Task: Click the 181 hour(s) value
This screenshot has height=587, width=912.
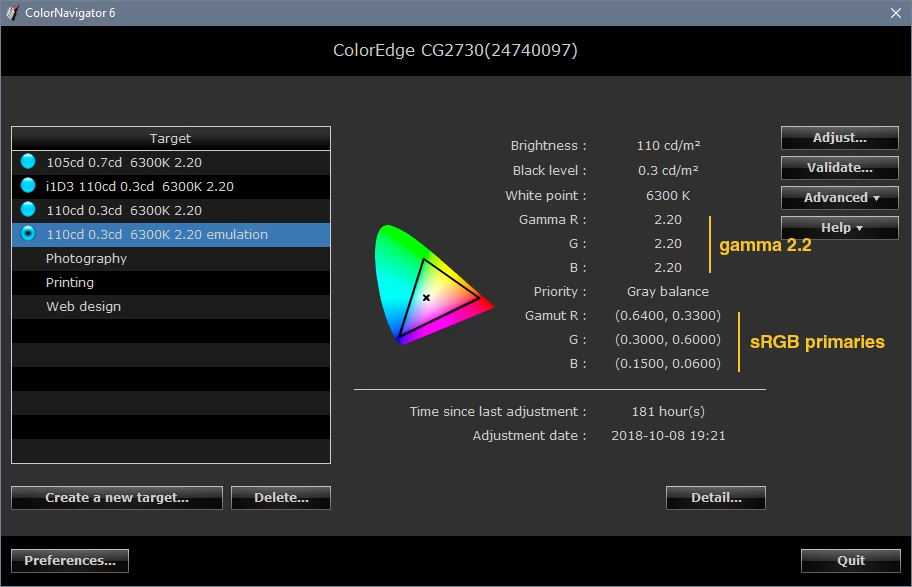Action: (668, 411)
